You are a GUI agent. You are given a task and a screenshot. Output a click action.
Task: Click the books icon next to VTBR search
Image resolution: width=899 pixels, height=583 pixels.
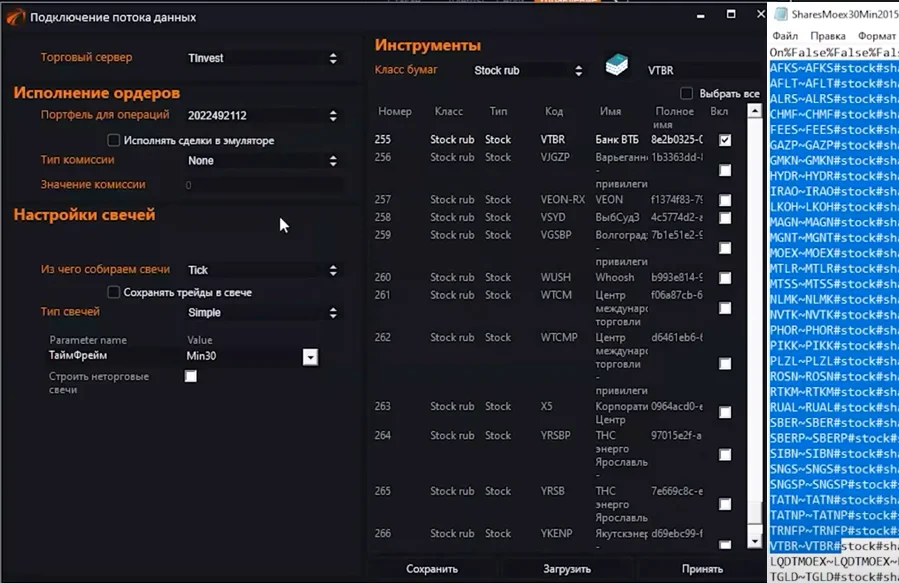pyautogui.click(x=617, y=65)
